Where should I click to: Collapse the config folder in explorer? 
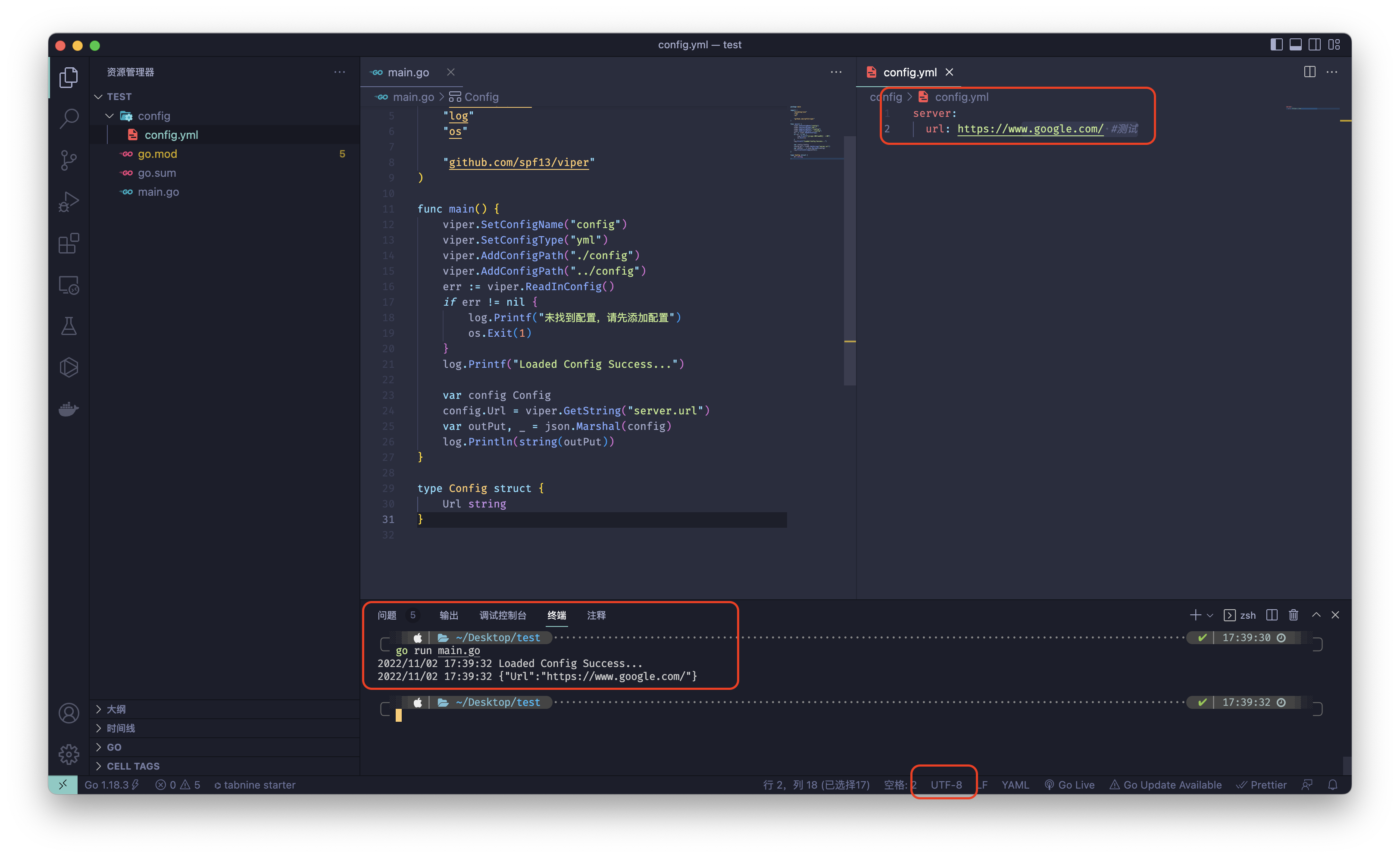pos(225,116)
